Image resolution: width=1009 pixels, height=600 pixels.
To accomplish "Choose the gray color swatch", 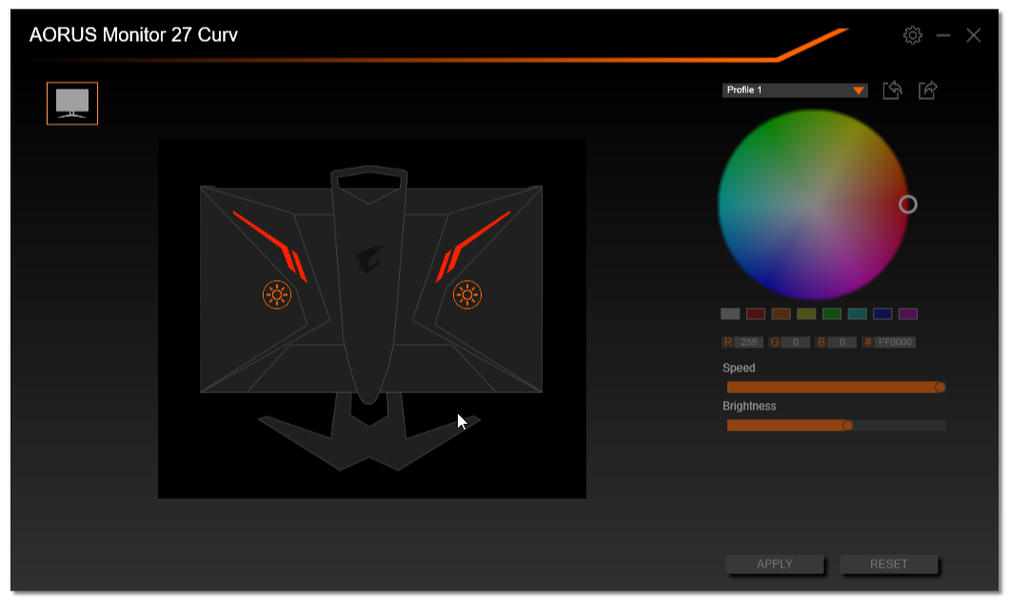I will (730, 314).
